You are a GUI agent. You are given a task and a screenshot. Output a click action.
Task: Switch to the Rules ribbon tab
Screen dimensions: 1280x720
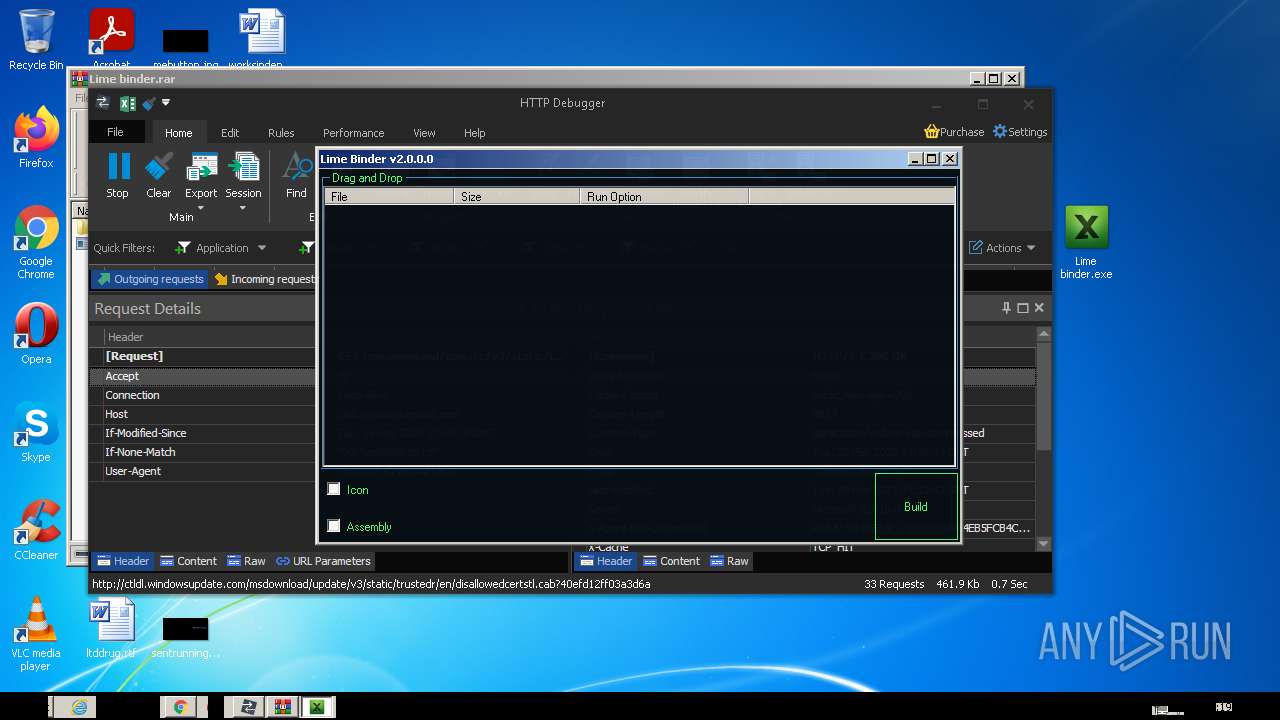click(x=281, y=133)
